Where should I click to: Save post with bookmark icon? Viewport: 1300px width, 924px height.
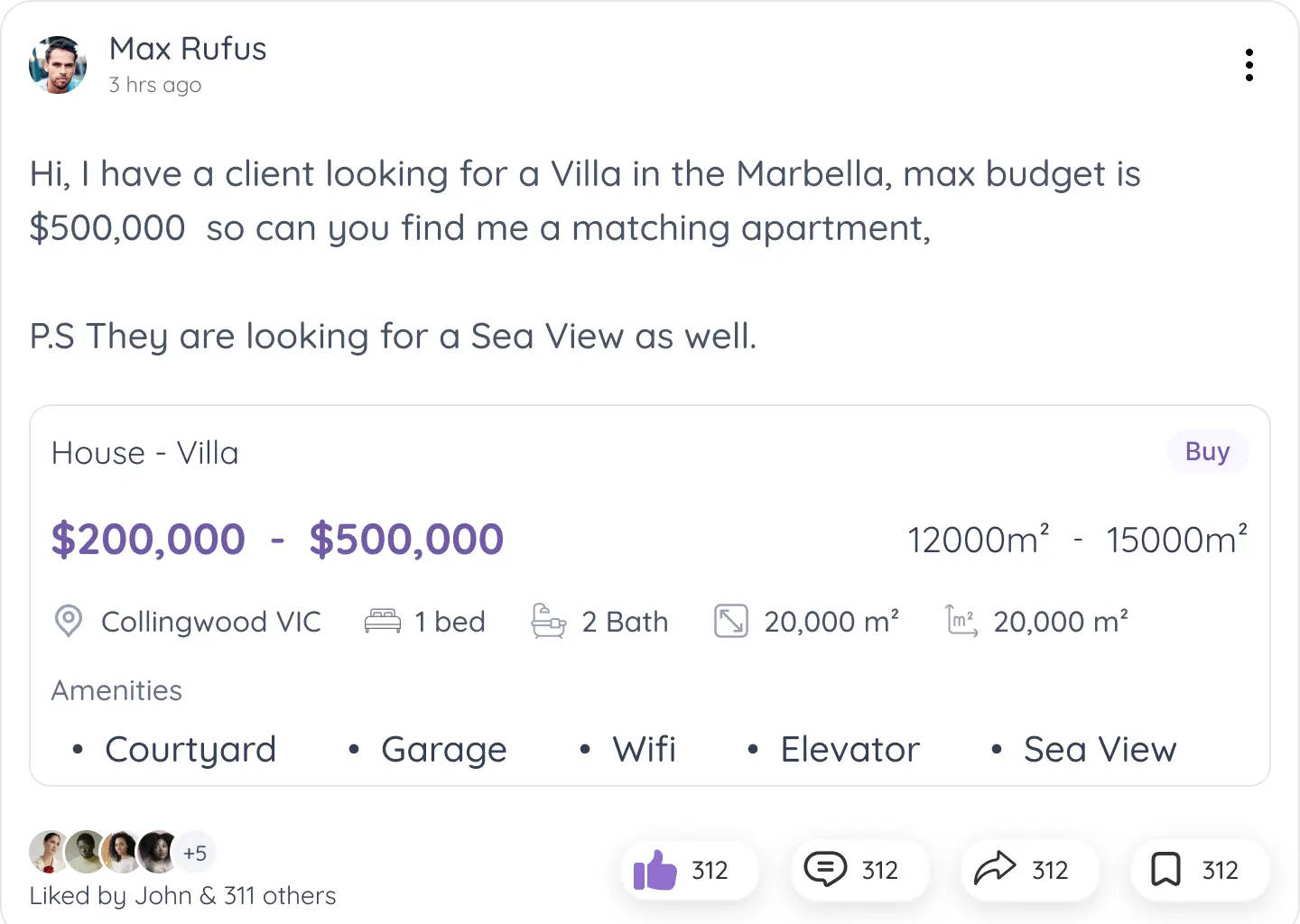(x=1165, y=870)
